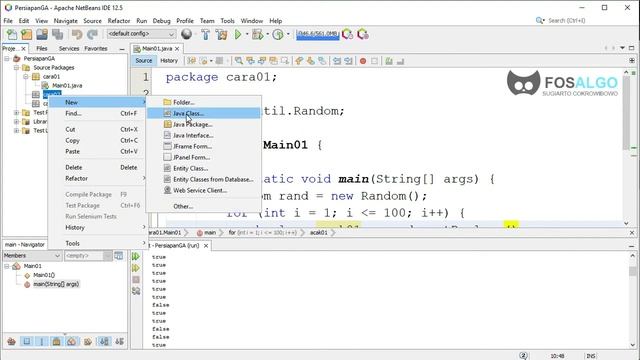This screenshot has width=640, height=360.
Task: Expand the Libraries node in project tree
Action: 17,122
